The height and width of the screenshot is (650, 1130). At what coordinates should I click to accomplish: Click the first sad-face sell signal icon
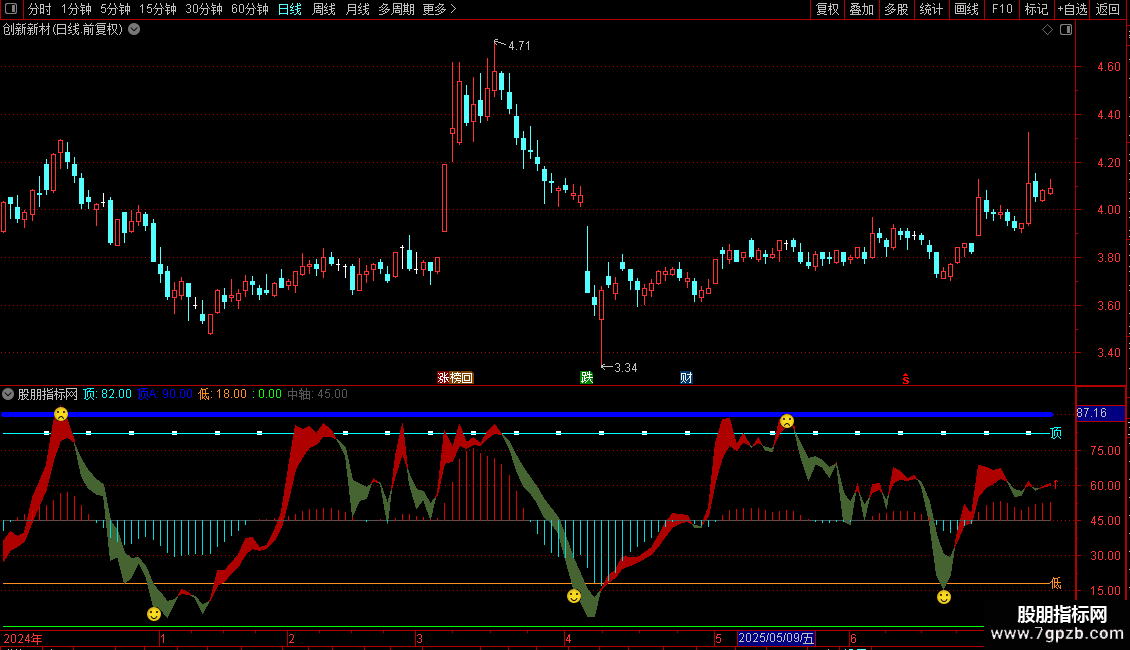(61, 414)
